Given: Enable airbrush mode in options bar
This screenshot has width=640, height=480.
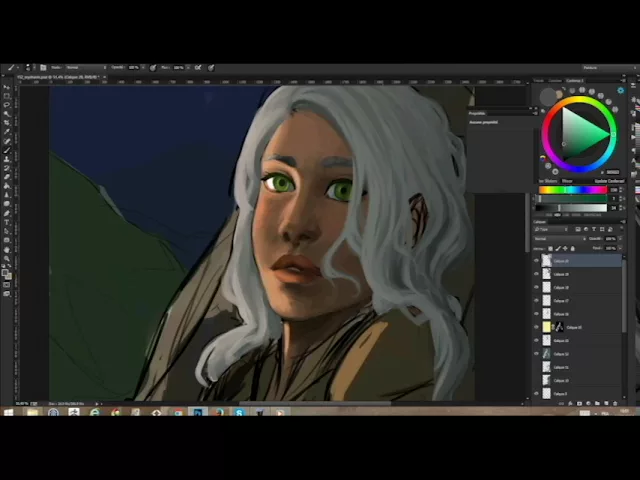Looking at the screenshot, I should tap(198, 68).
